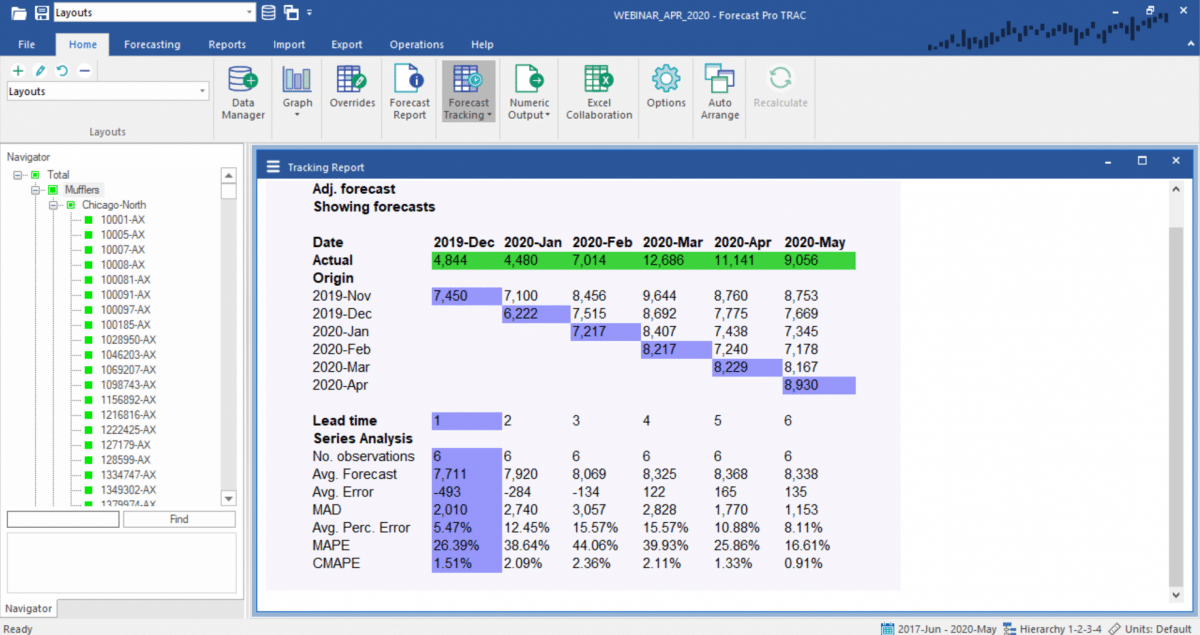
Task: Open the Layouts panel dropdown
Action: click(200, 92)
